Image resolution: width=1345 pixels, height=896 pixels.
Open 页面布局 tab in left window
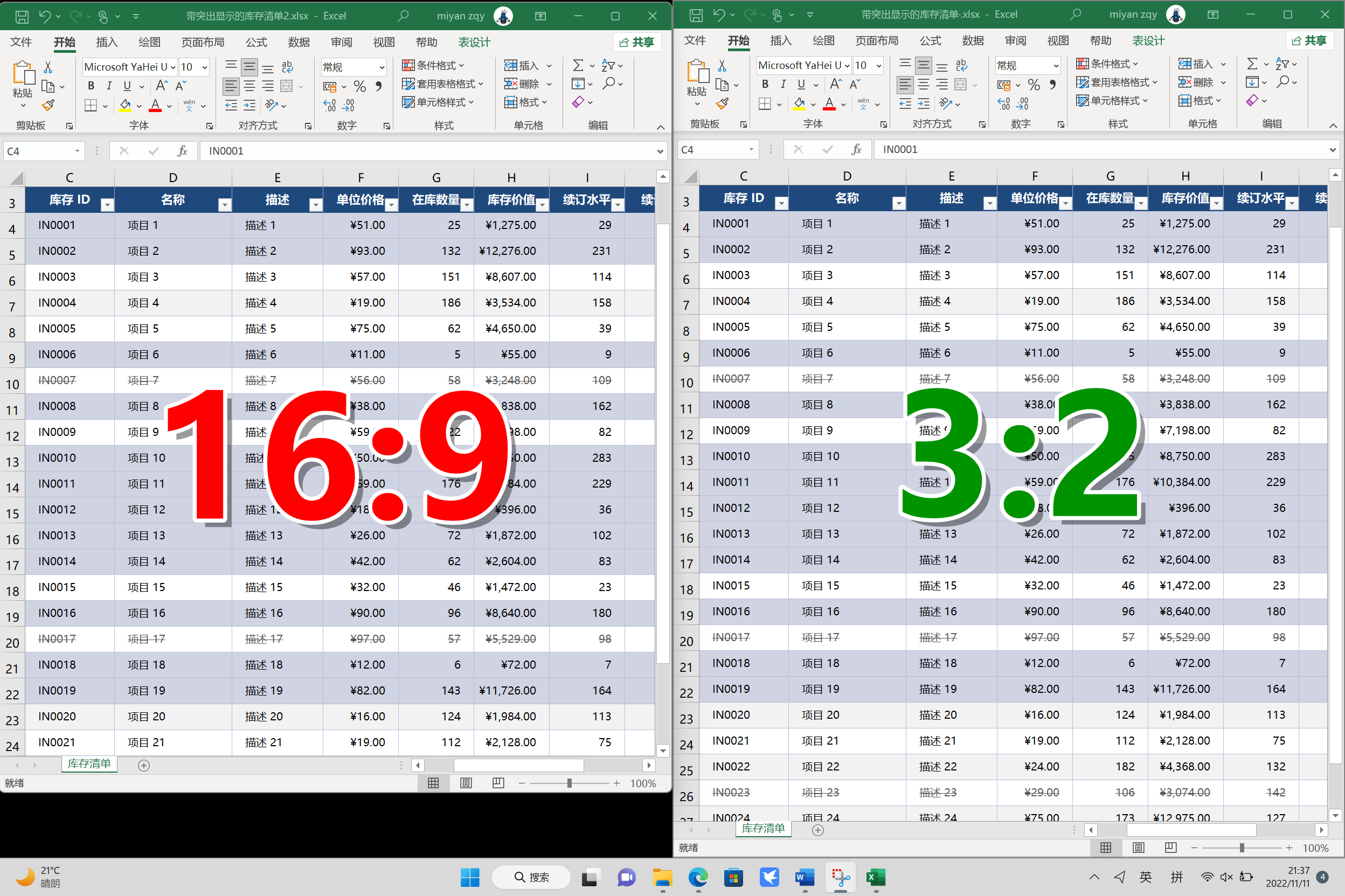(202, 42)
